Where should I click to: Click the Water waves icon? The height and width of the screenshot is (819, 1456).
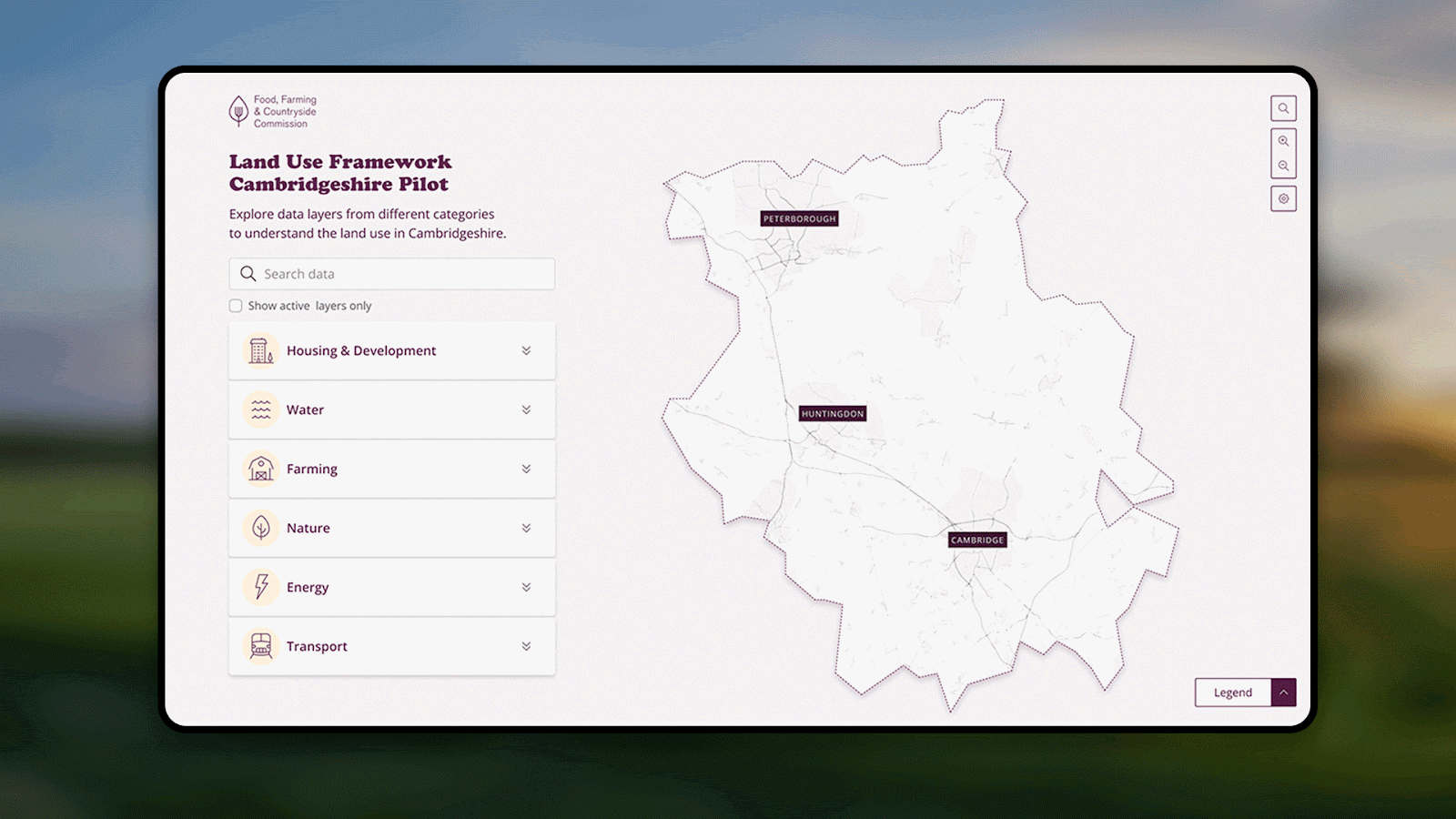tap(260, 409)
